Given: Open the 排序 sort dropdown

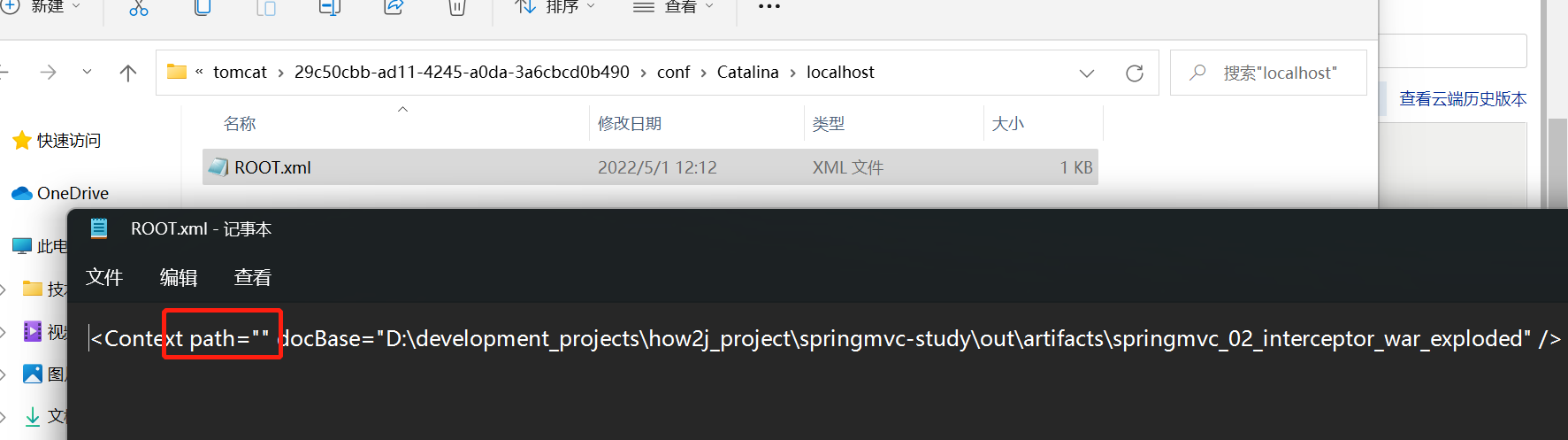Looking at the screenshot, I should click(555, 7).
